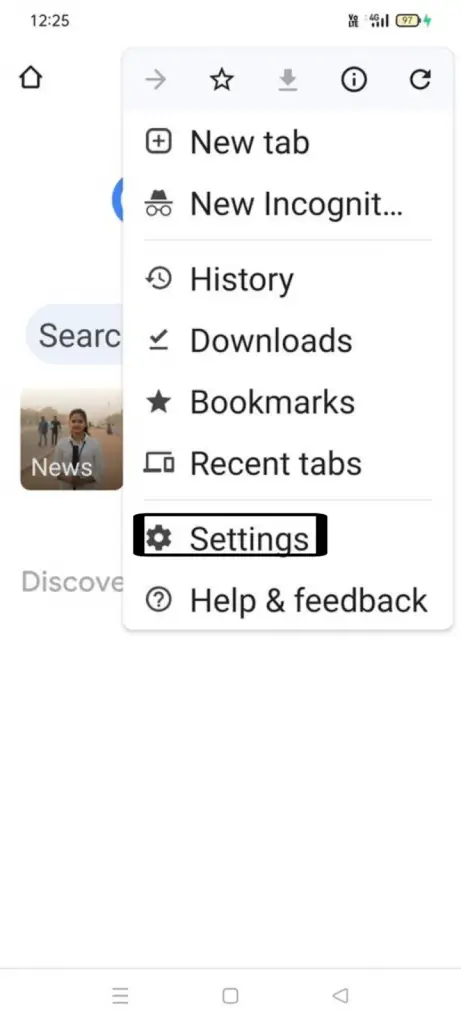The image size is (461, 1024).
Task: Select Recent tabs
Action: [287, 463]
